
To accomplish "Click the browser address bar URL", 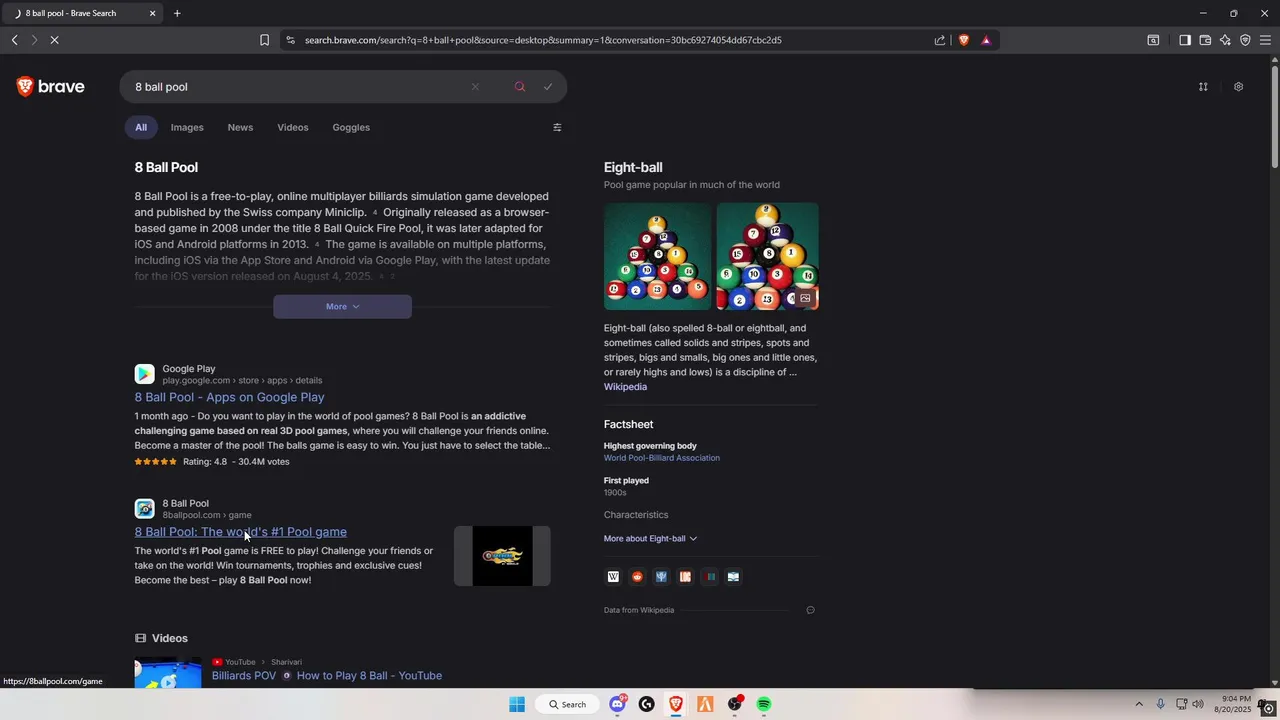I will (543, 40).
